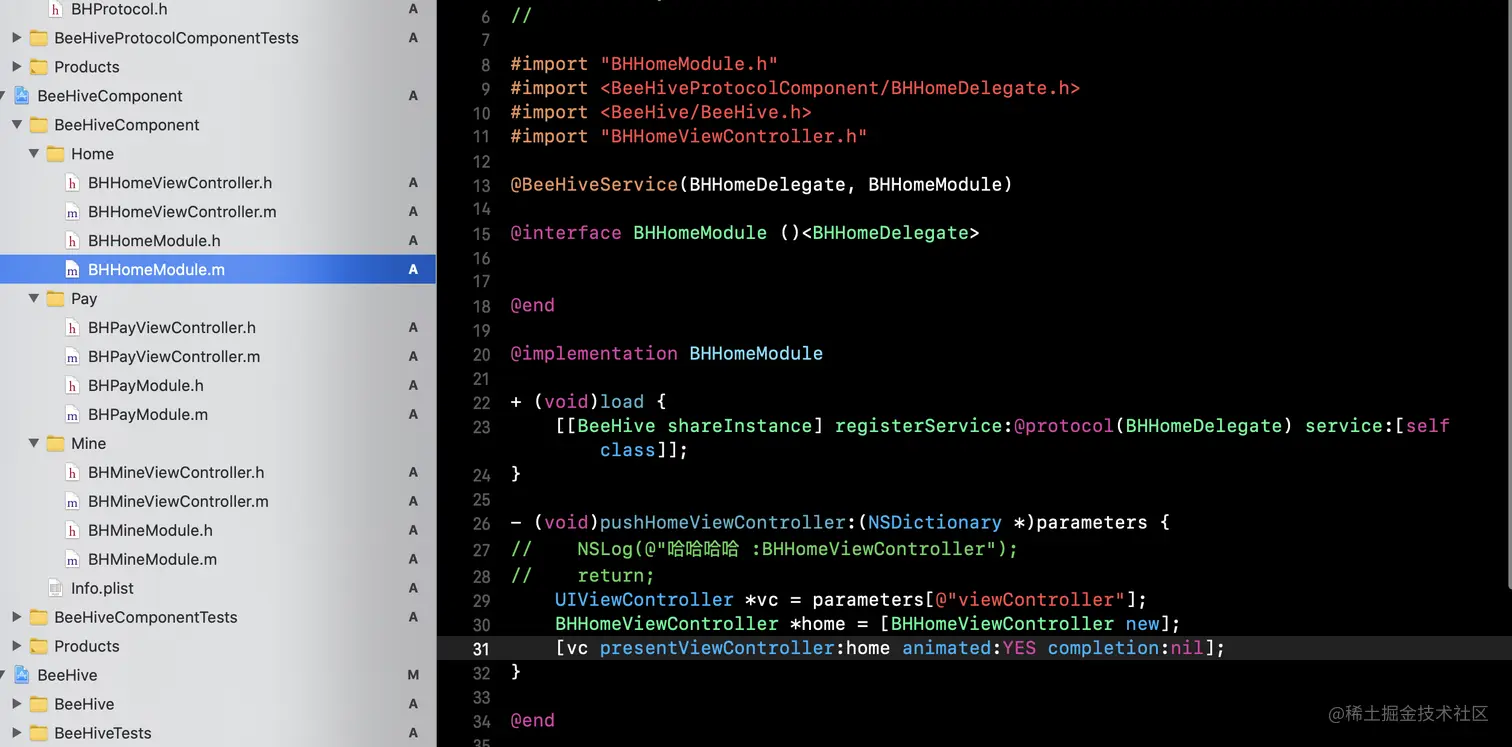This screenshot has width=1512, height=747.
Task: Collapse the Home folder
Action: click(x=33, y=154)
